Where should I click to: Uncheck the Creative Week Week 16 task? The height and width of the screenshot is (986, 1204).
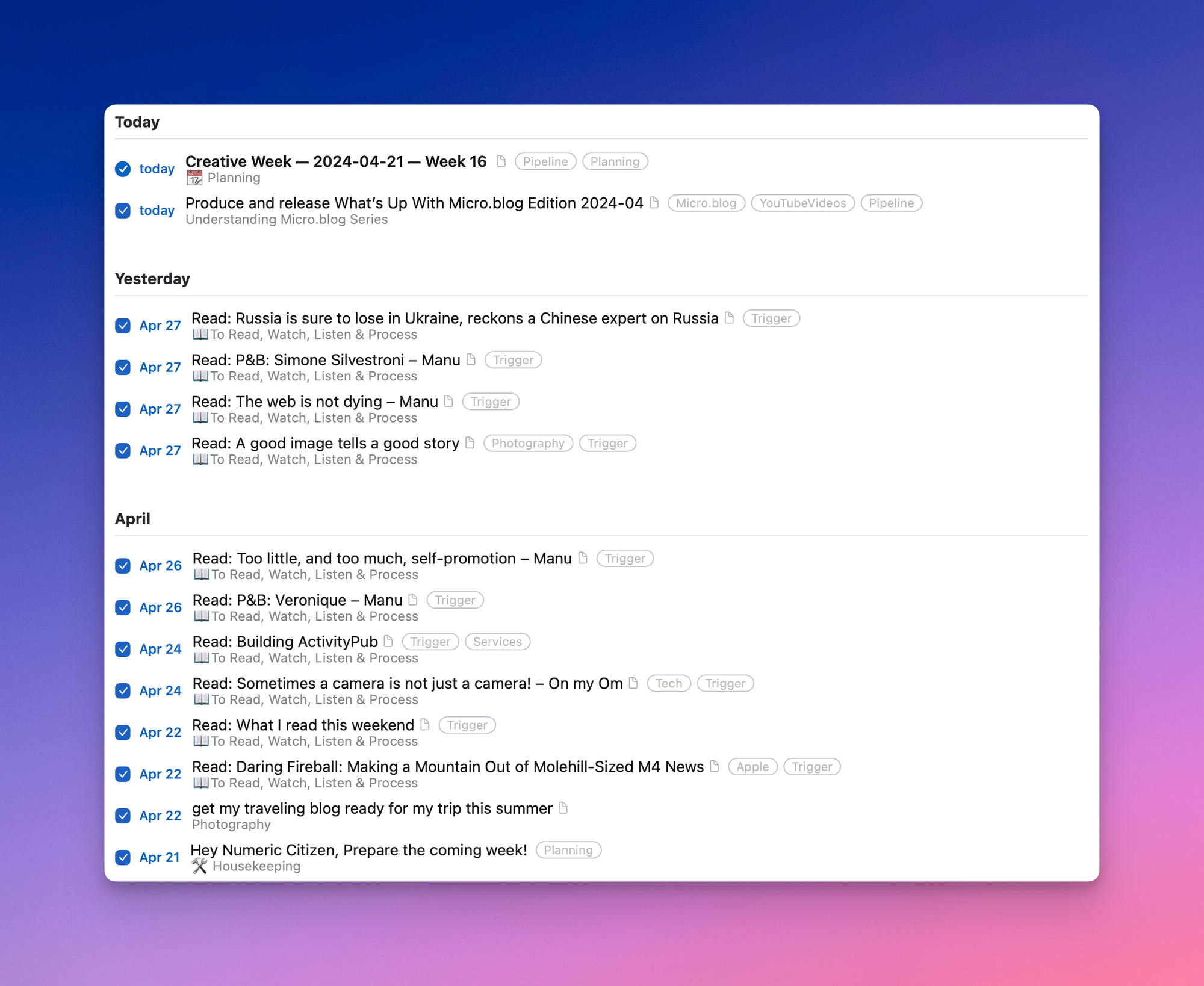[x=123, y=169]
